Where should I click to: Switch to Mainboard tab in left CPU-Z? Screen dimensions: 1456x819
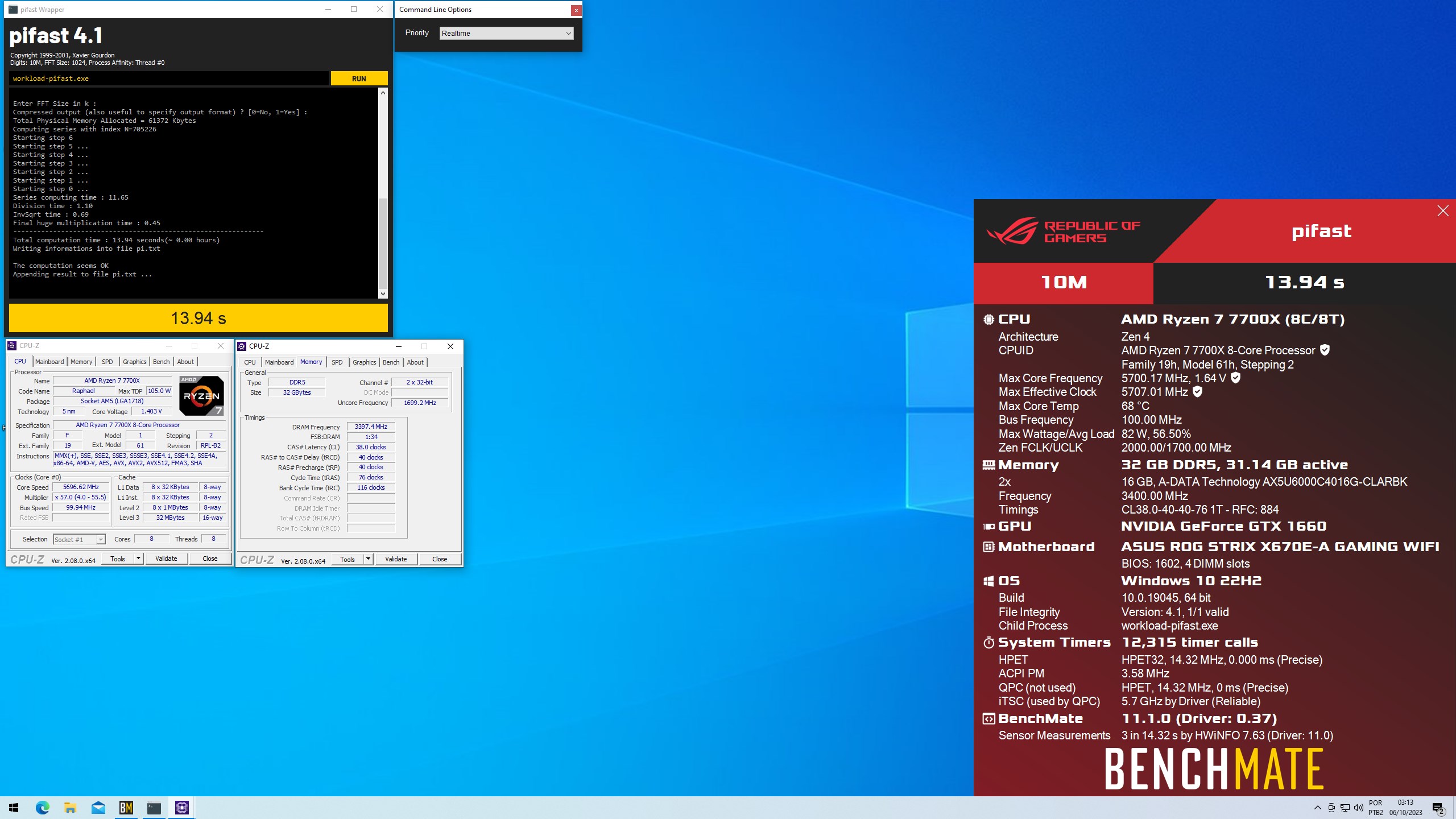(x=49, y=362)
